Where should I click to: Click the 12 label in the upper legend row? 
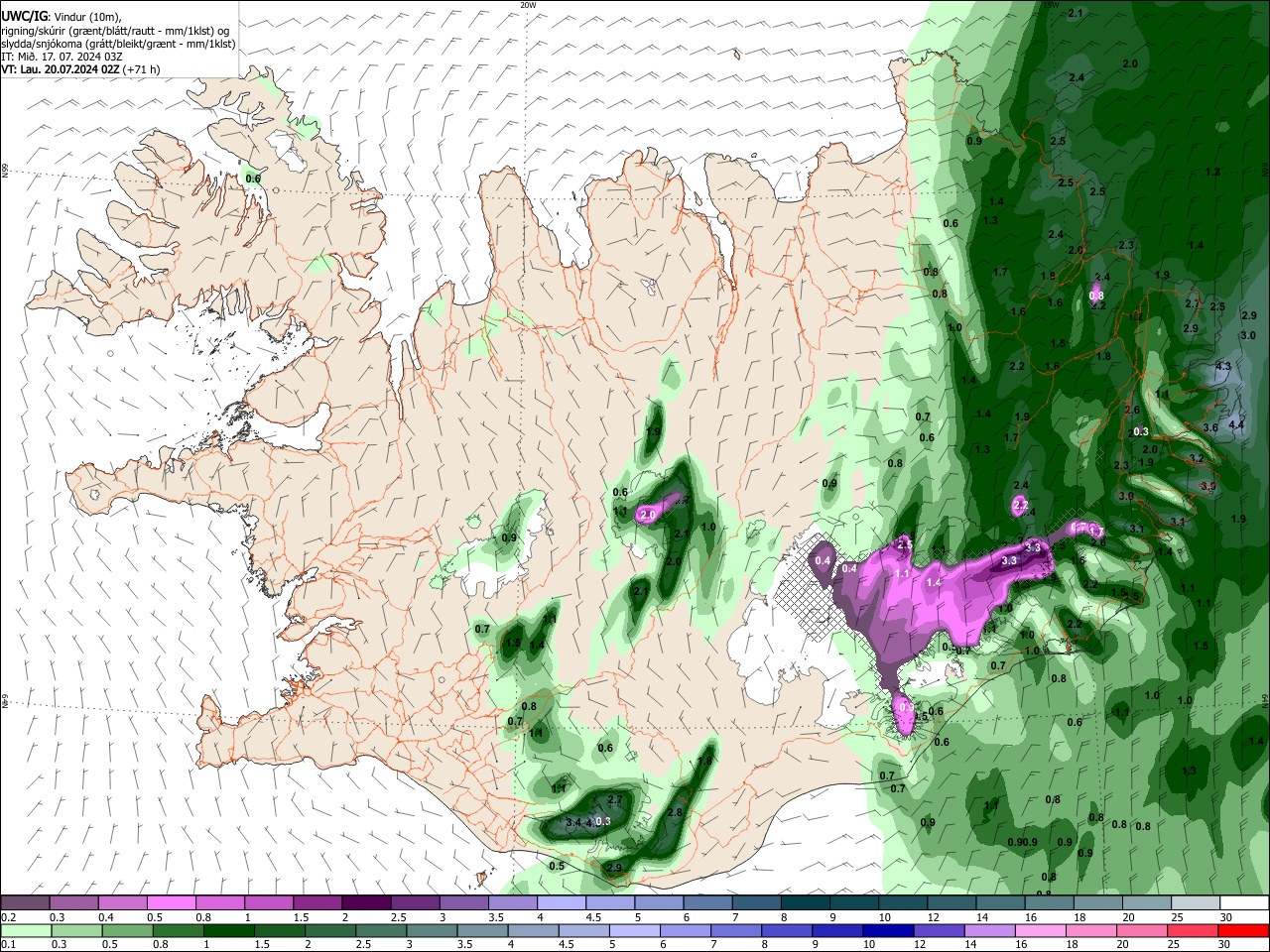click(x=934, y=917)
